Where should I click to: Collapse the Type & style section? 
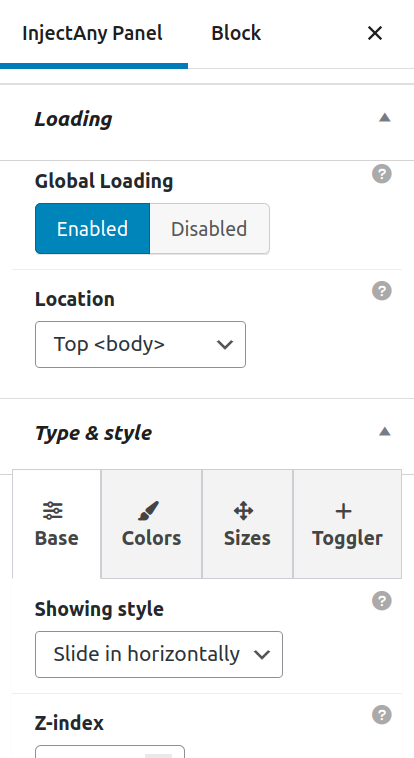point(384,432)
